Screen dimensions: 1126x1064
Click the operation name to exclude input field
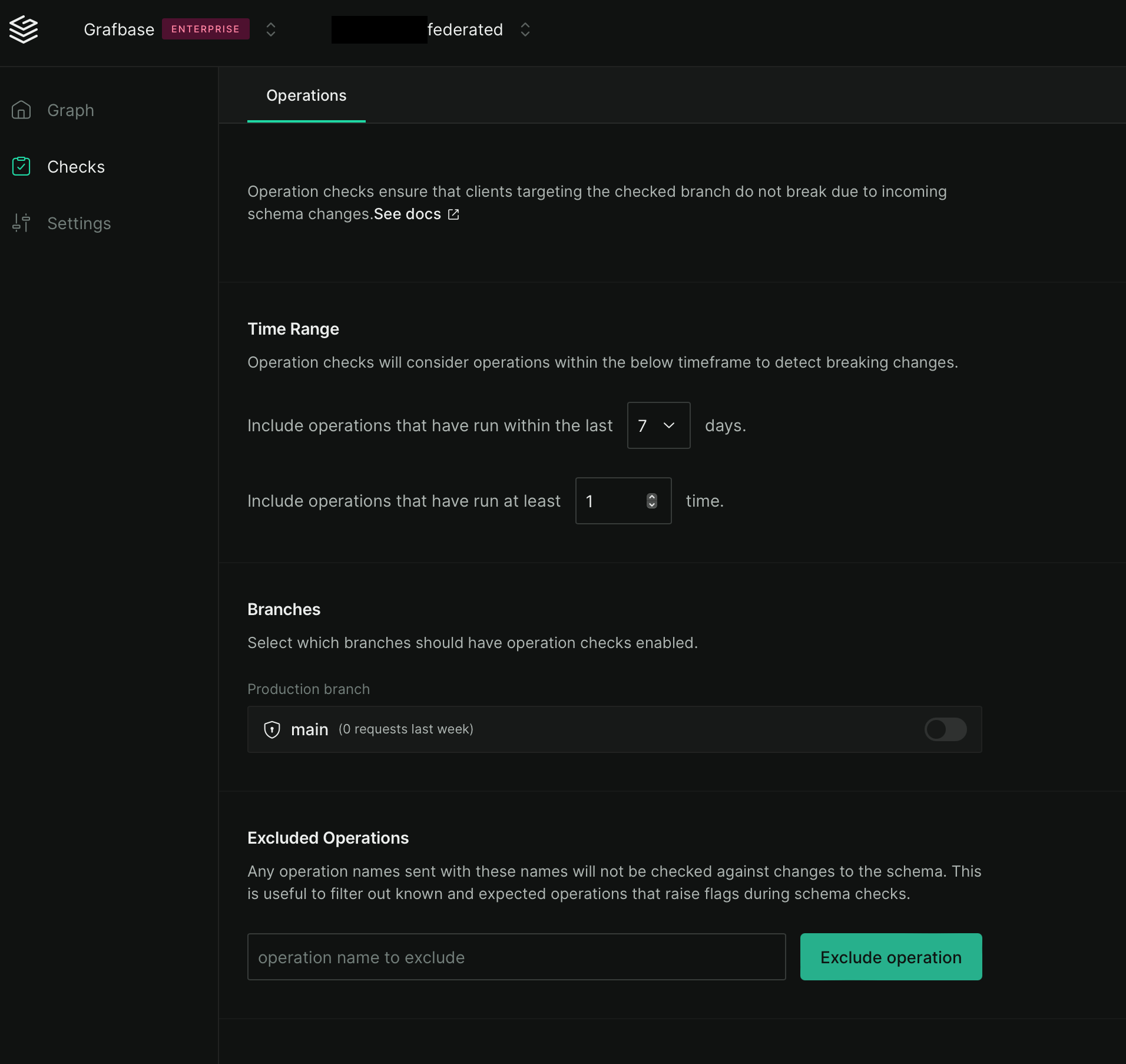click(516, 957)
